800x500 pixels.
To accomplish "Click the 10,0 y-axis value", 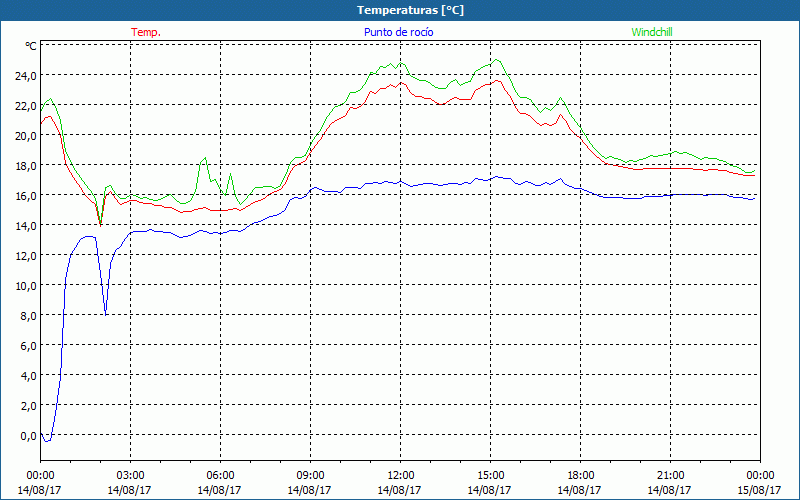I will click(x=27, y=286).
